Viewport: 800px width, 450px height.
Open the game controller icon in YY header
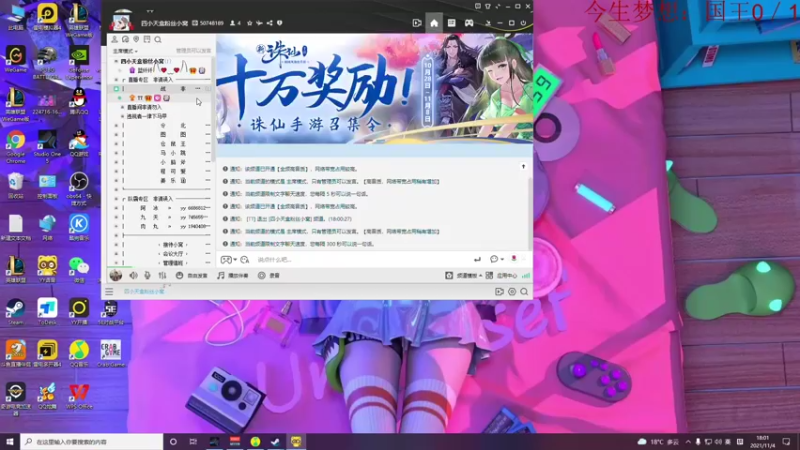[x=469, y=23]
